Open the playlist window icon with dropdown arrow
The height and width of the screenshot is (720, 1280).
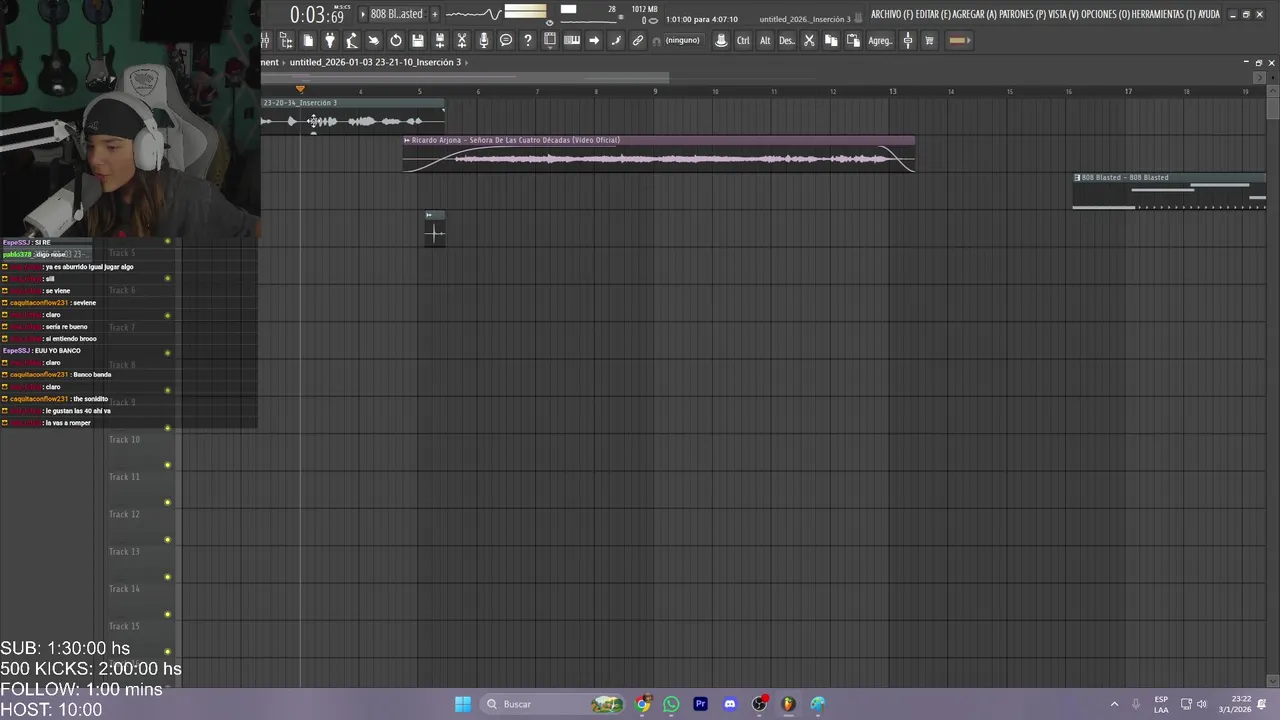[x=550, y=40]
